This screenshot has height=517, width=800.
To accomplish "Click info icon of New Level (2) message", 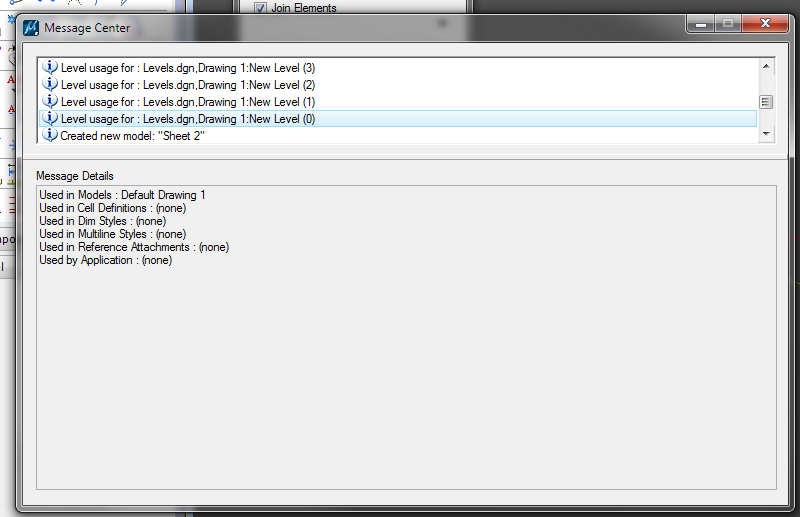I will (49, 84).
